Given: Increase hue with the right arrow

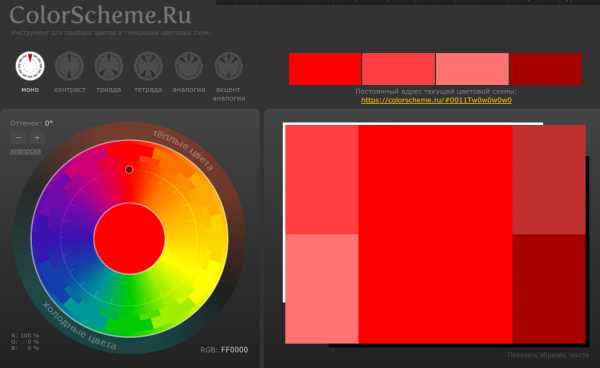Looking at the screenshot, I should (x=36, y=138).
